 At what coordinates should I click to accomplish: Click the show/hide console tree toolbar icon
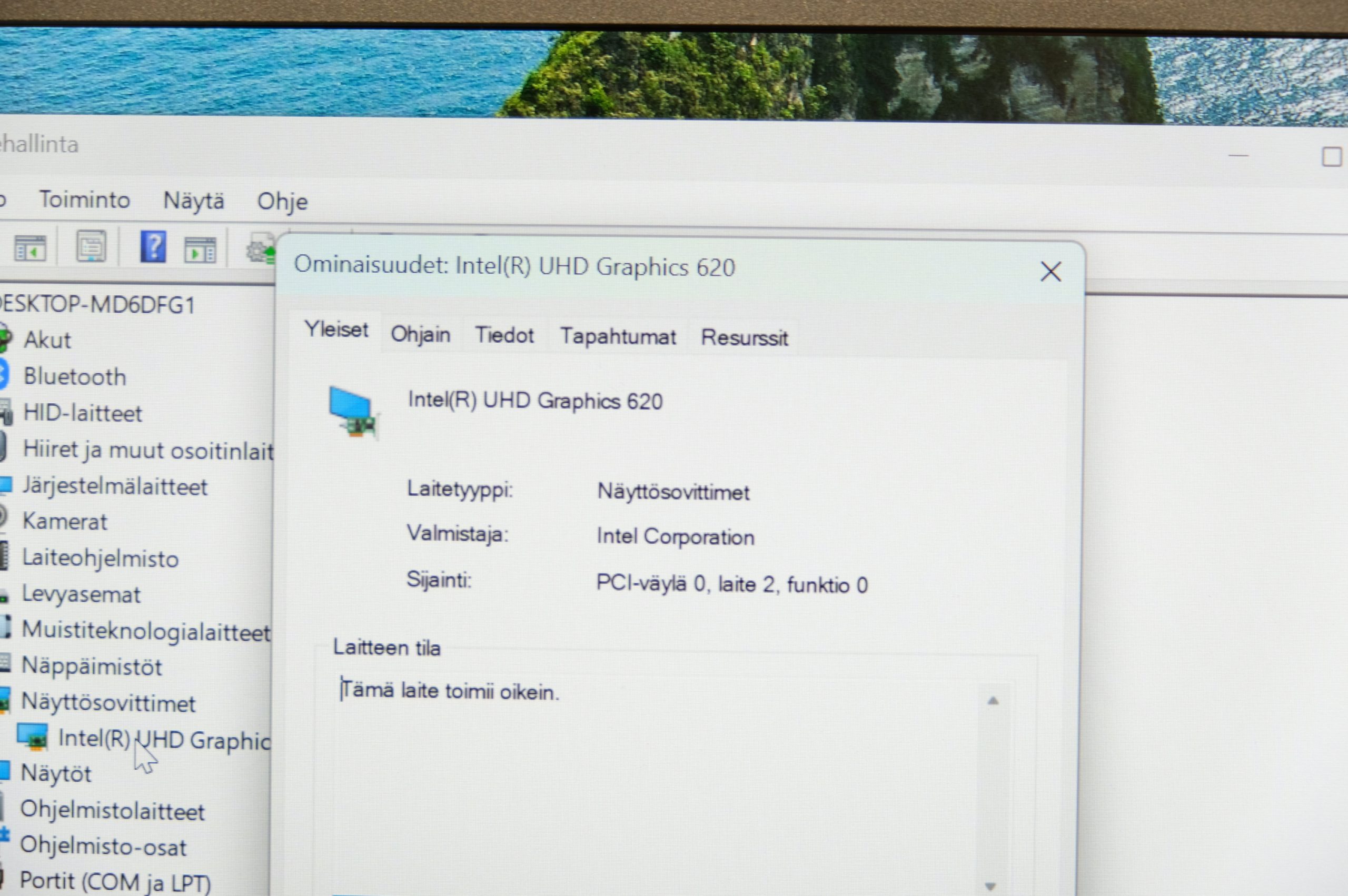click(31, 249)
